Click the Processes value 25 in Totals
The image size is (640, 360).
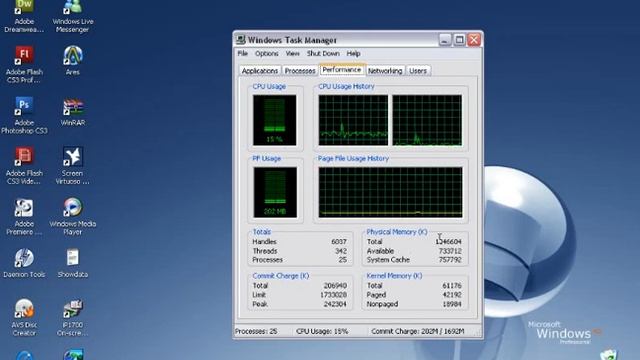pyautogui.click(x=342, y=260)
